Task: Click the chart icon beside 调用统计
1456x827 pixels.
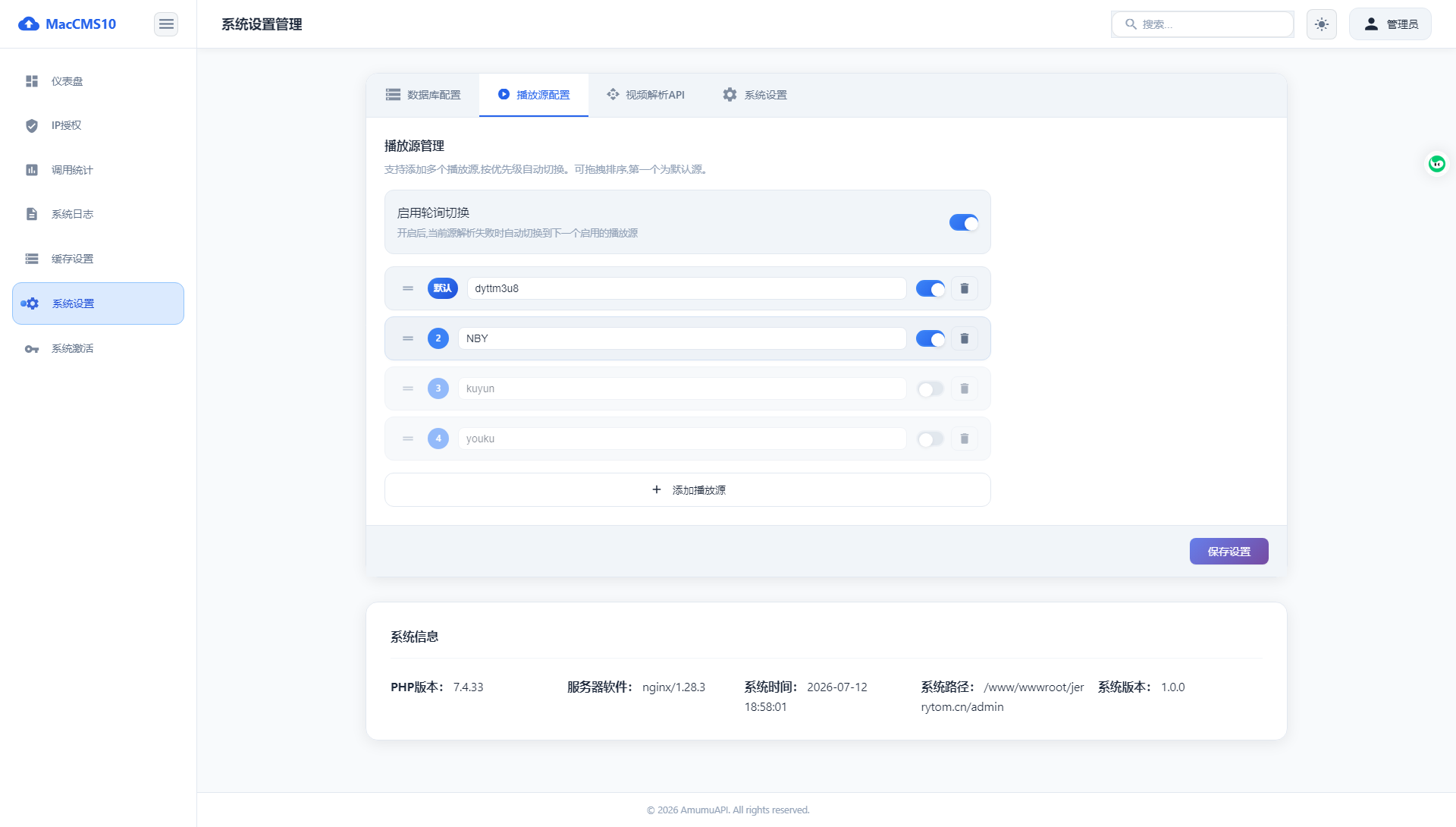Action: pyautogui.click(x=32, y=170)
